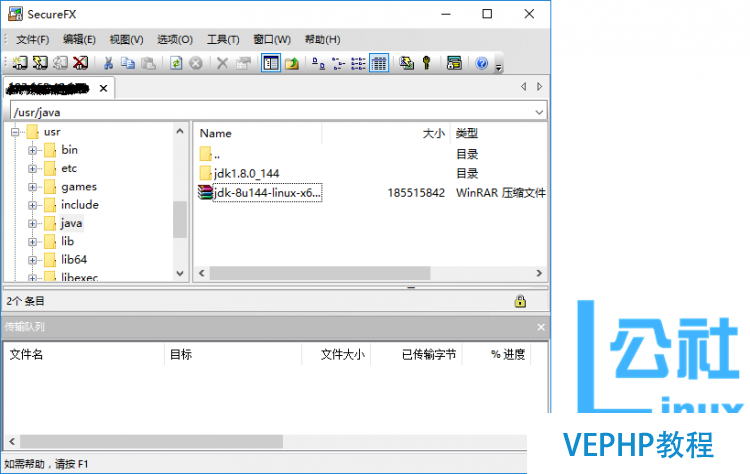Image resolution: width=750 pixels, height=474 pixels.
Task: Click the Copy toolbar icon
Action: coord(128,63)
